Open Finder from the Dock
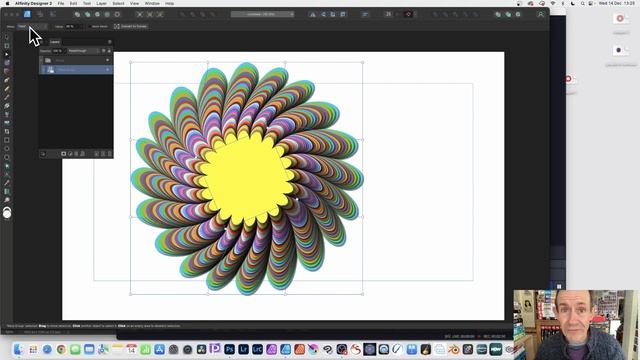This screenshot has width=640, height=360. tap(18, 349)
